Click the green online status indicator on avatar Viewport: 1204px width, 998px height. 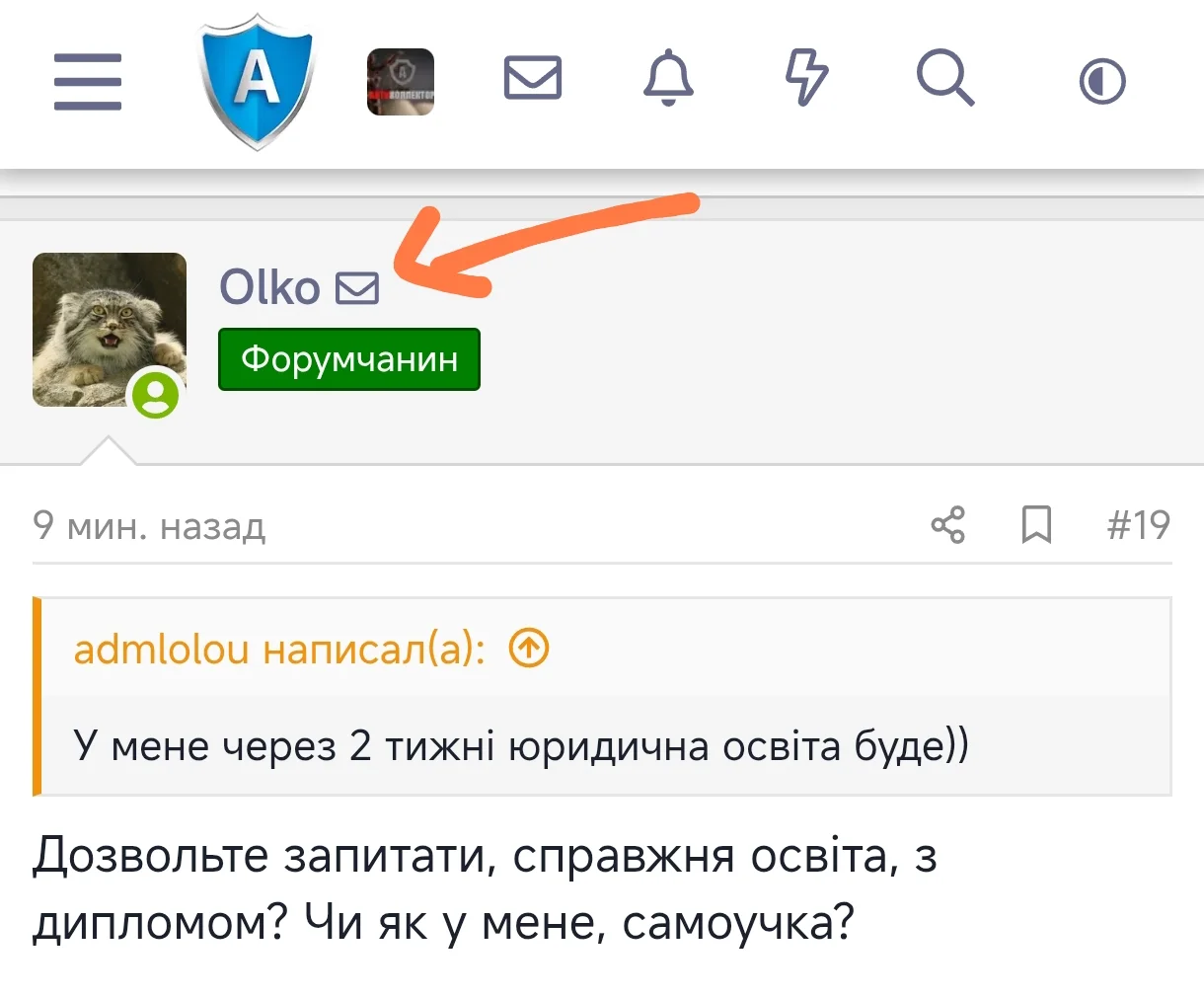pyautogui.click(x=156, y=395)
